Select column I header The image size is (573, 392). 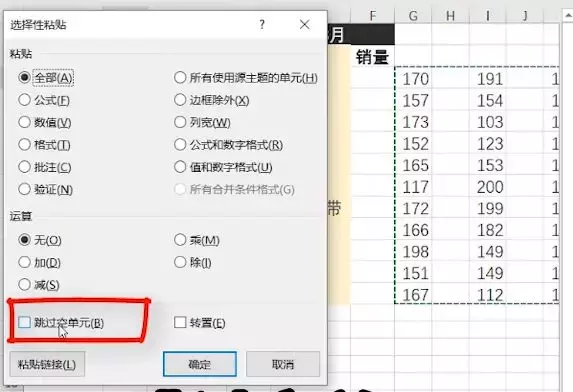tap(487, 16)
